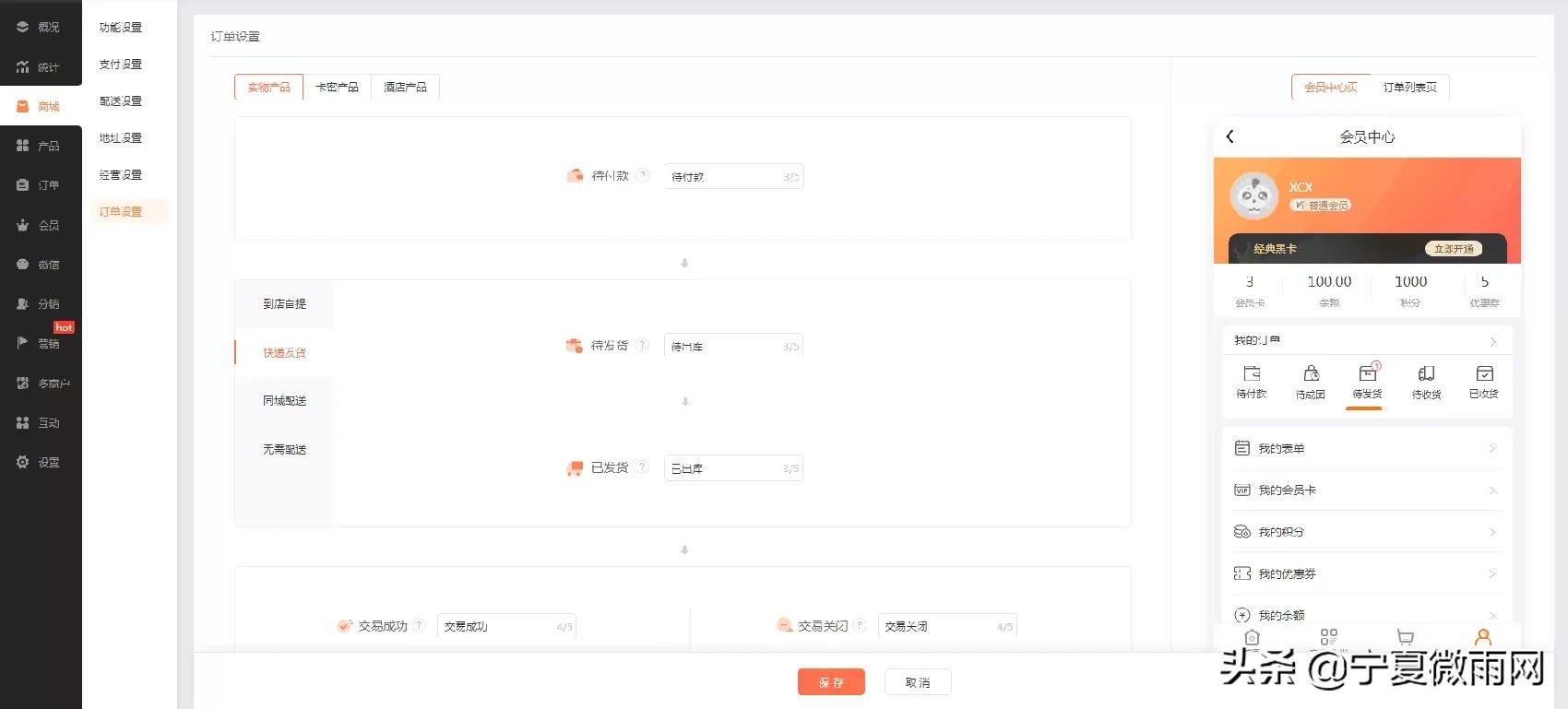Click the 保存 button
The width and height of the screenshot is (1568, 709).
[x=831, y=682]
